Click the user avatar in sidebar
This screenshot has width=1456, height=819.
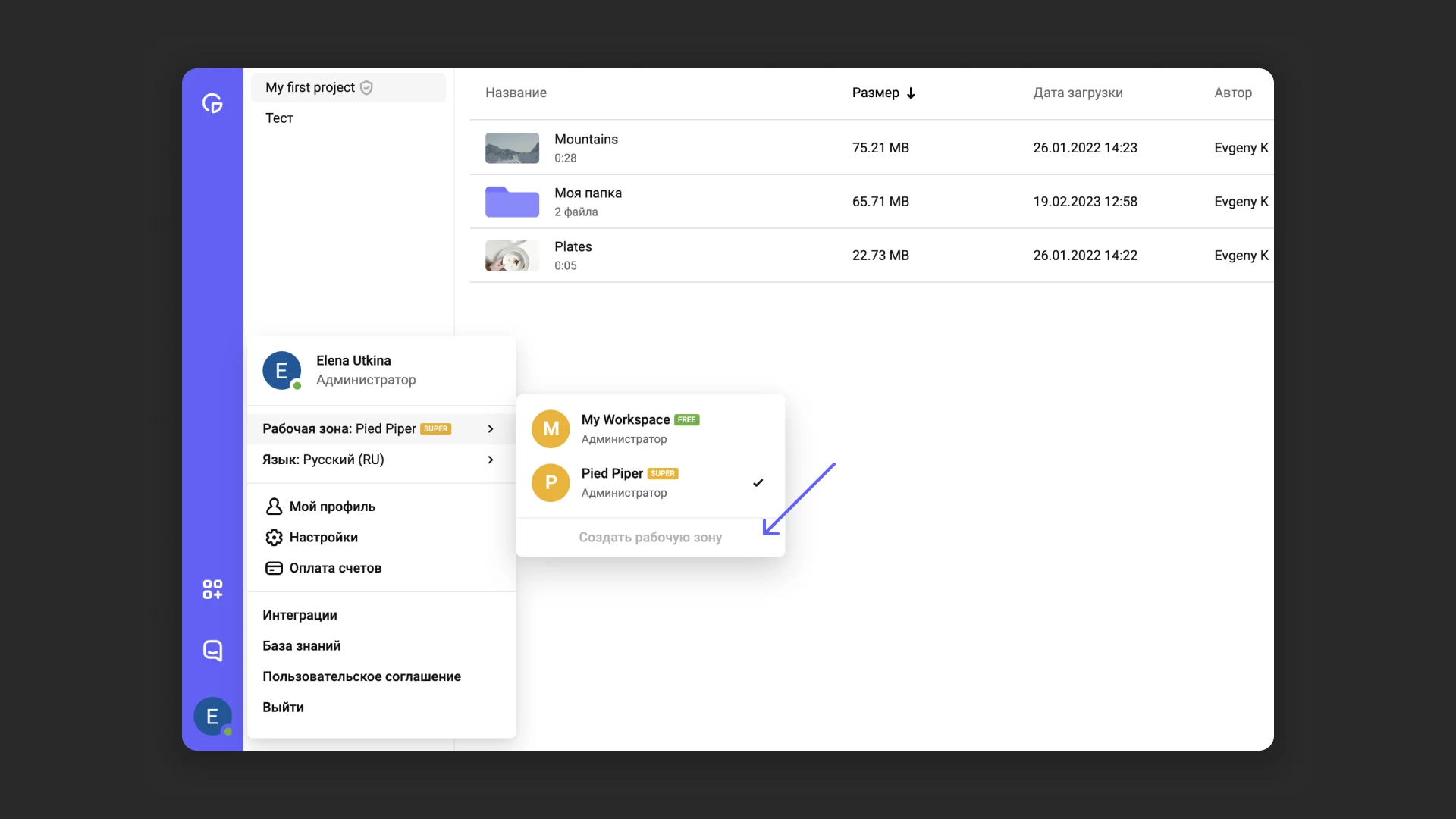212,716
